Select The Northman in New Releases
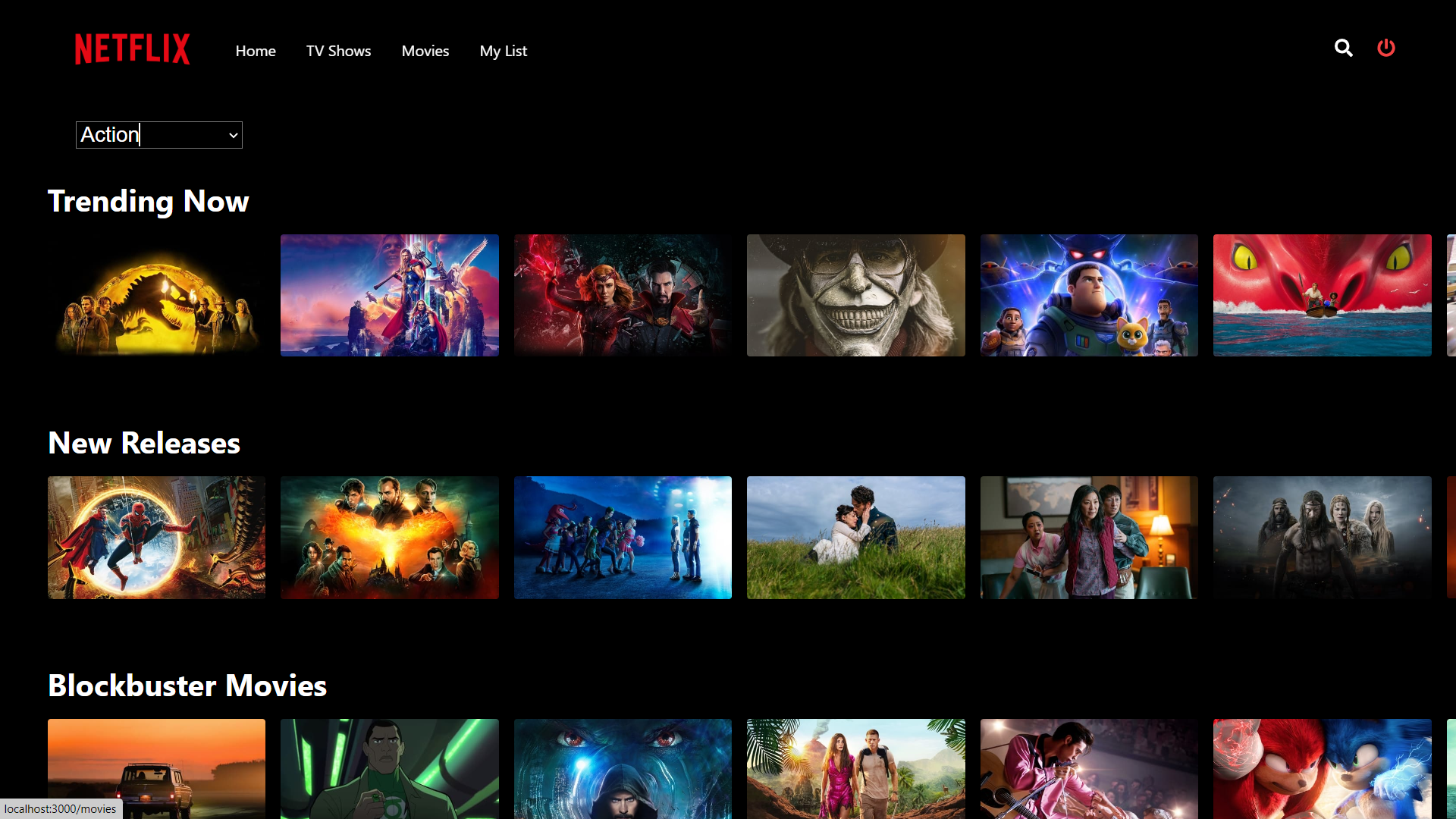The height and width of the screenshot is (819, 1456). [x=1322, y=538]
